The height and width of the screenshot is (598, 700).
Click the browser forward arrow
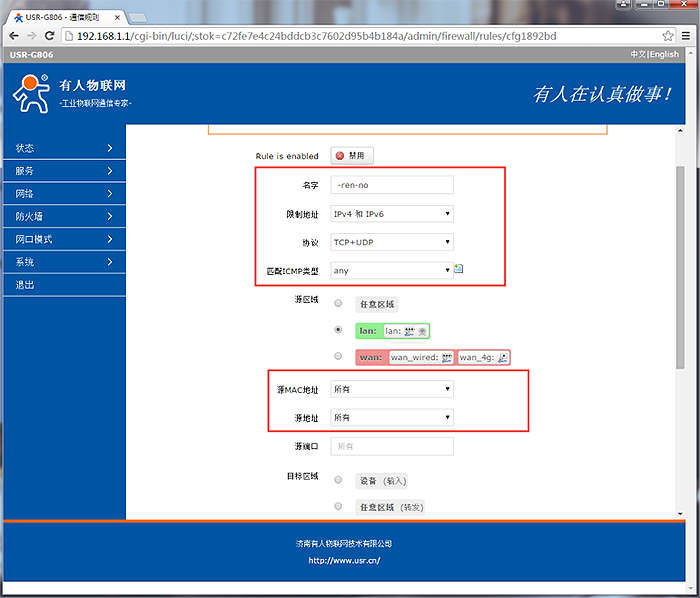pyautogui.click(x=31, y=36)
